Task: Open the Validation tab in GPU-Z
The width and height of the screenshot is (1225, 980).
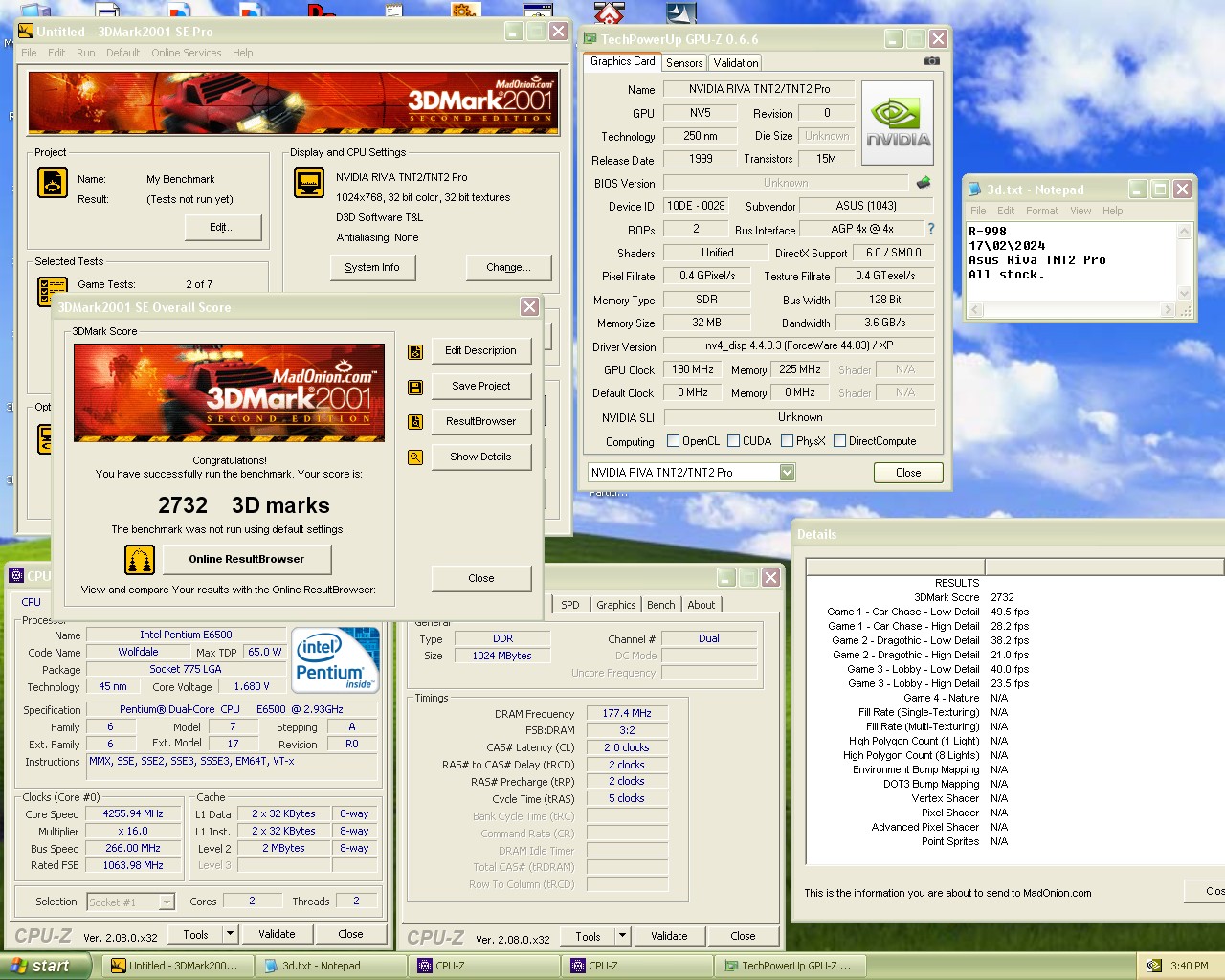Action: pyautogui.click(x=736, y=62)
